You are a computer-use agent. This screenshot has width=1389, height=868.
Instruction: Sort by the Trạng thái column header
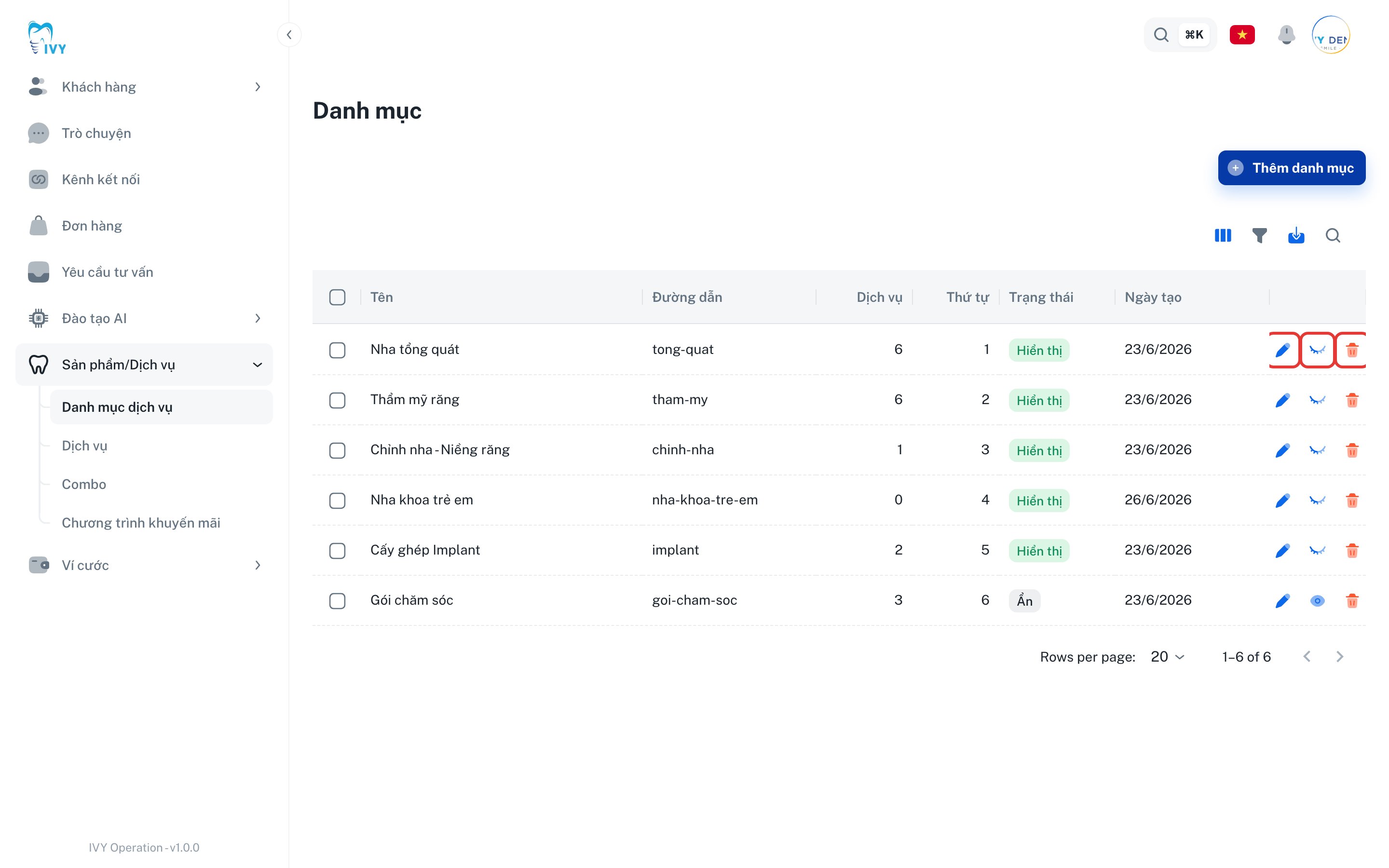coord(1041,298)
